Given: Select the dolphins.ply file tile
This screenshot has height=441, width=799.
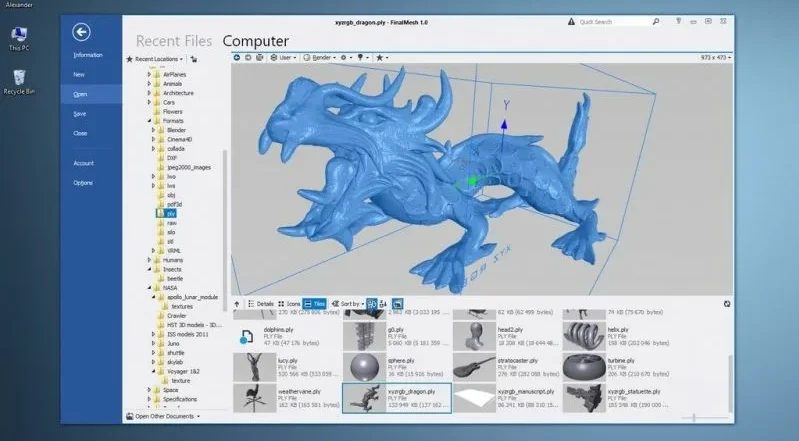Looking at the screenshot, I should click(x=287, y=336).
